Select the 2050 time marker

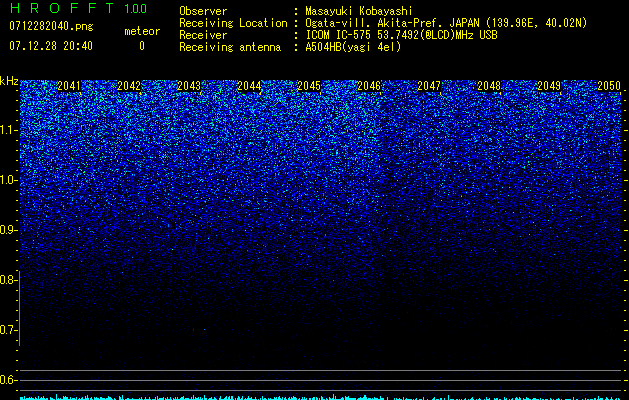[609, 86]
